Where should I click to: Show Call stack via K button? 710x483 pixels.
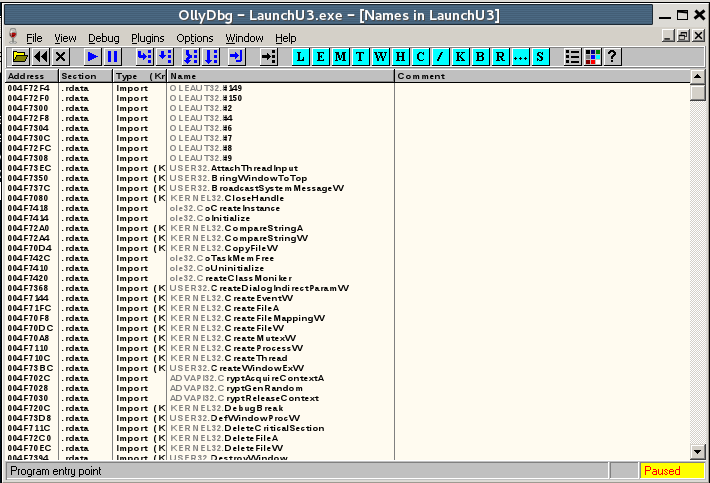[460, 57]
